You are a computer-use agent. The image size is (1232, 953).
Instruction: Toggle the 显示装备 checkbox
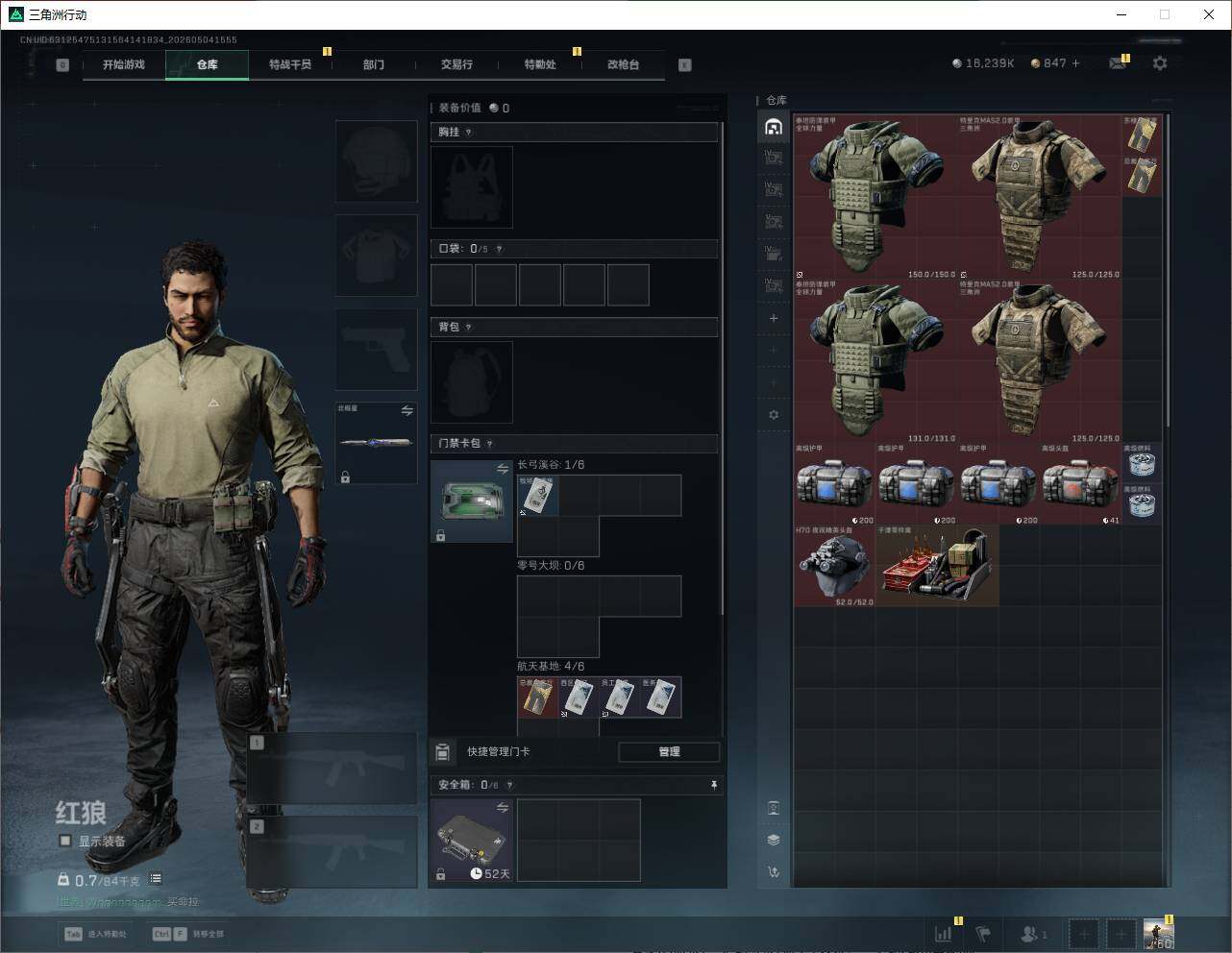coord(65,841)
